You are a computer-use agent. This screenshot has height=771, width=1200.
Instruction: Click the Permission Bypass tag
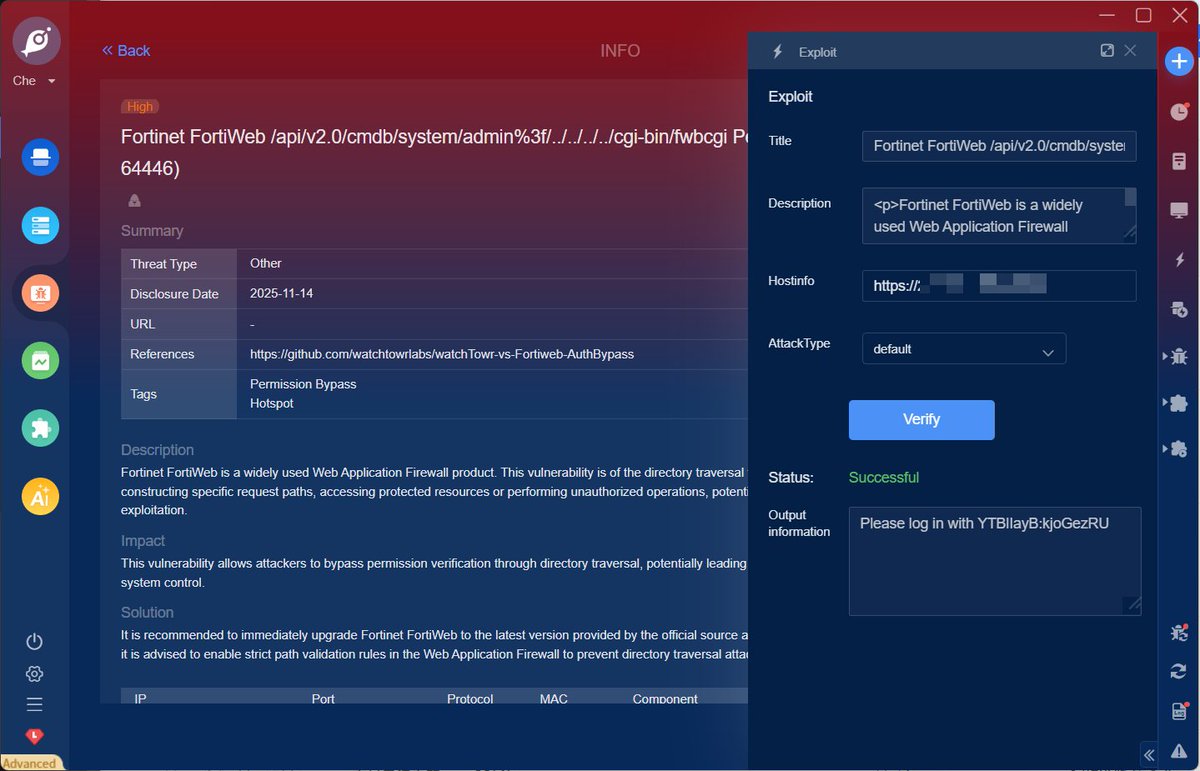(303, 384)
